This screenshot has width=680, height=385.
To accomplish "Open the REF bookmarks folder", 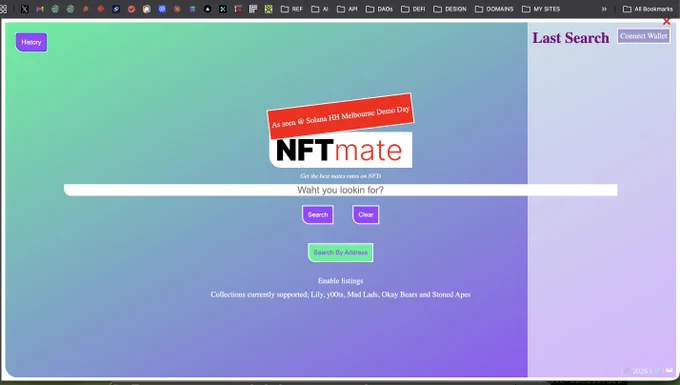I will tap(292, 9).
